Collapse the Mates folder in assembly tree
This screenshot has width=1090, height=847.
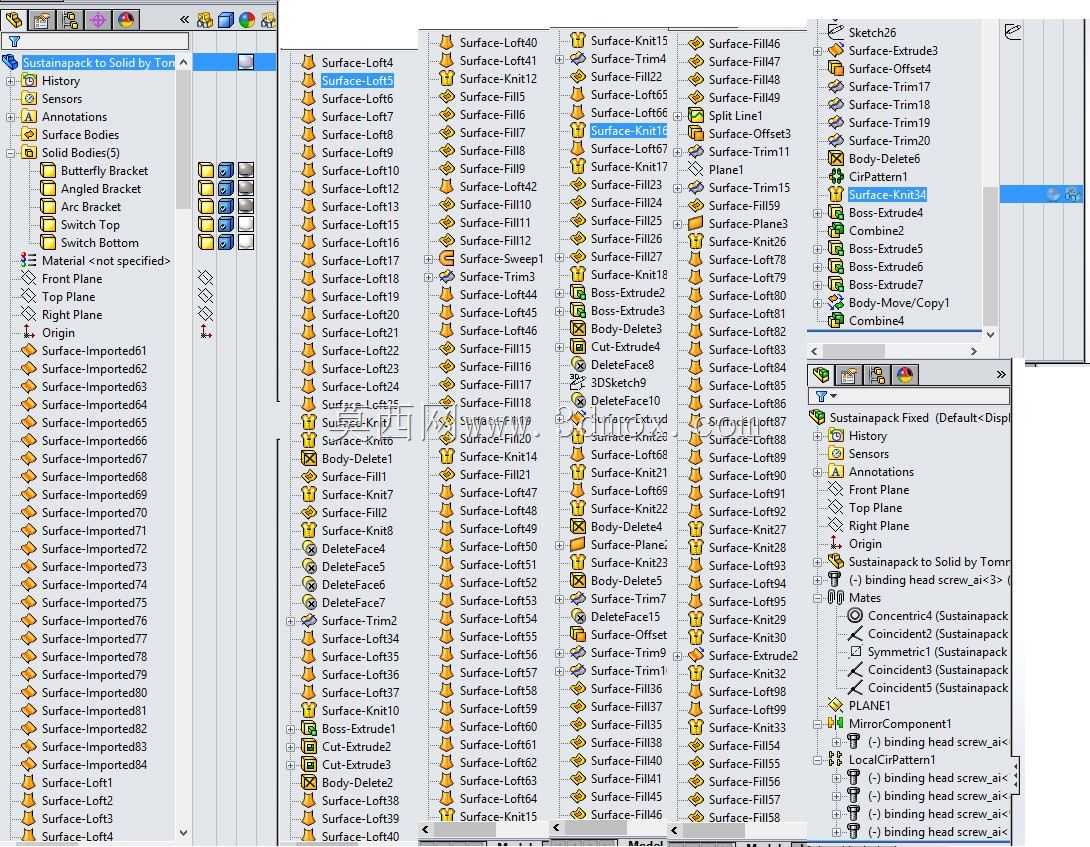(x=818, y=598)
